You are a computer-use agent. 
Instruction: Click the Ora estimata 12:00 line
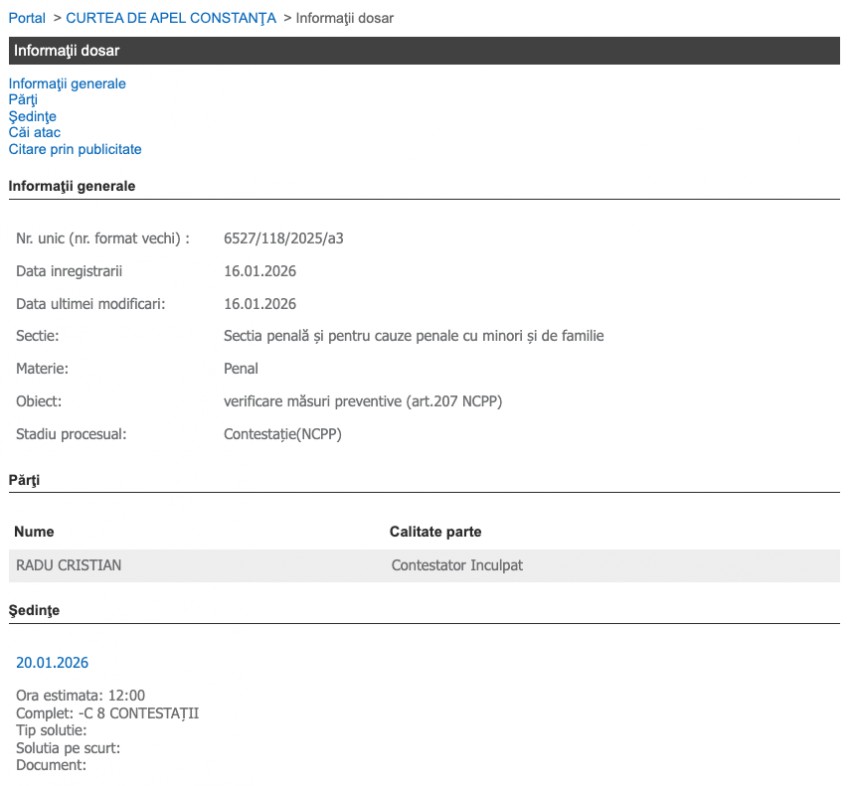(x=80, y=696)
